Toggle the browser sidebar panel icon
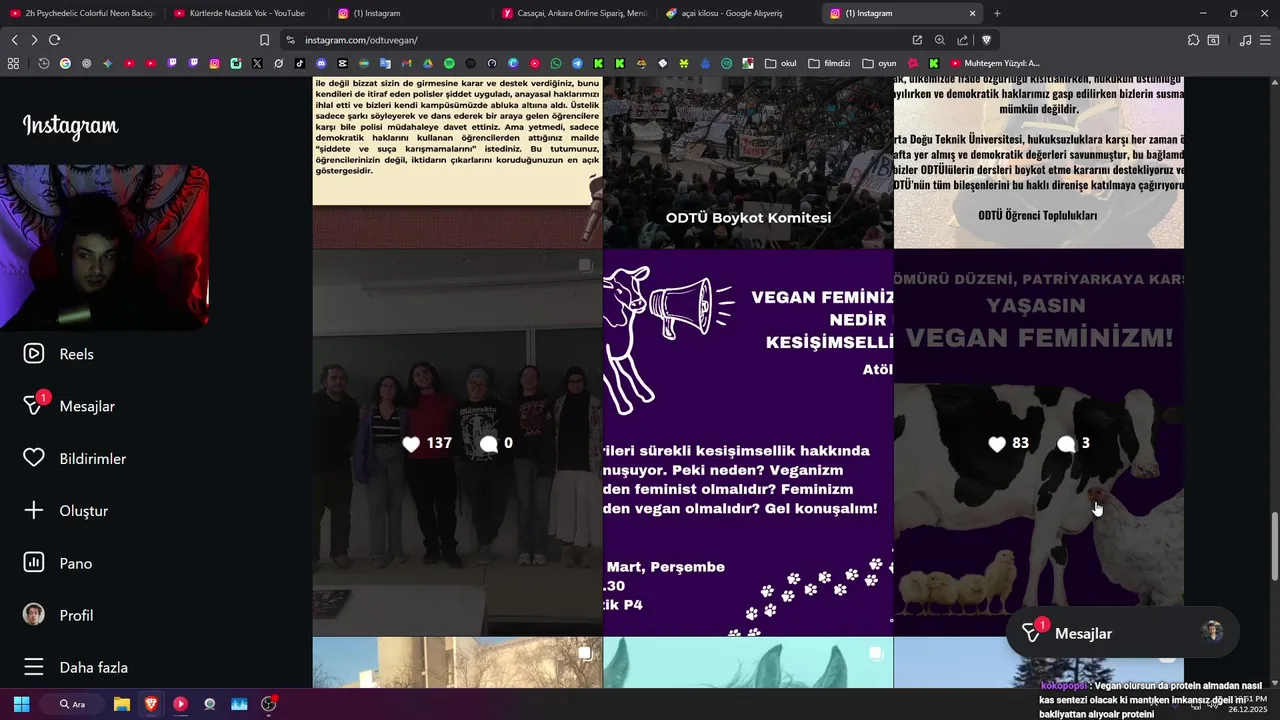This screenshot has width=1280, height=720. [1213, 40]
